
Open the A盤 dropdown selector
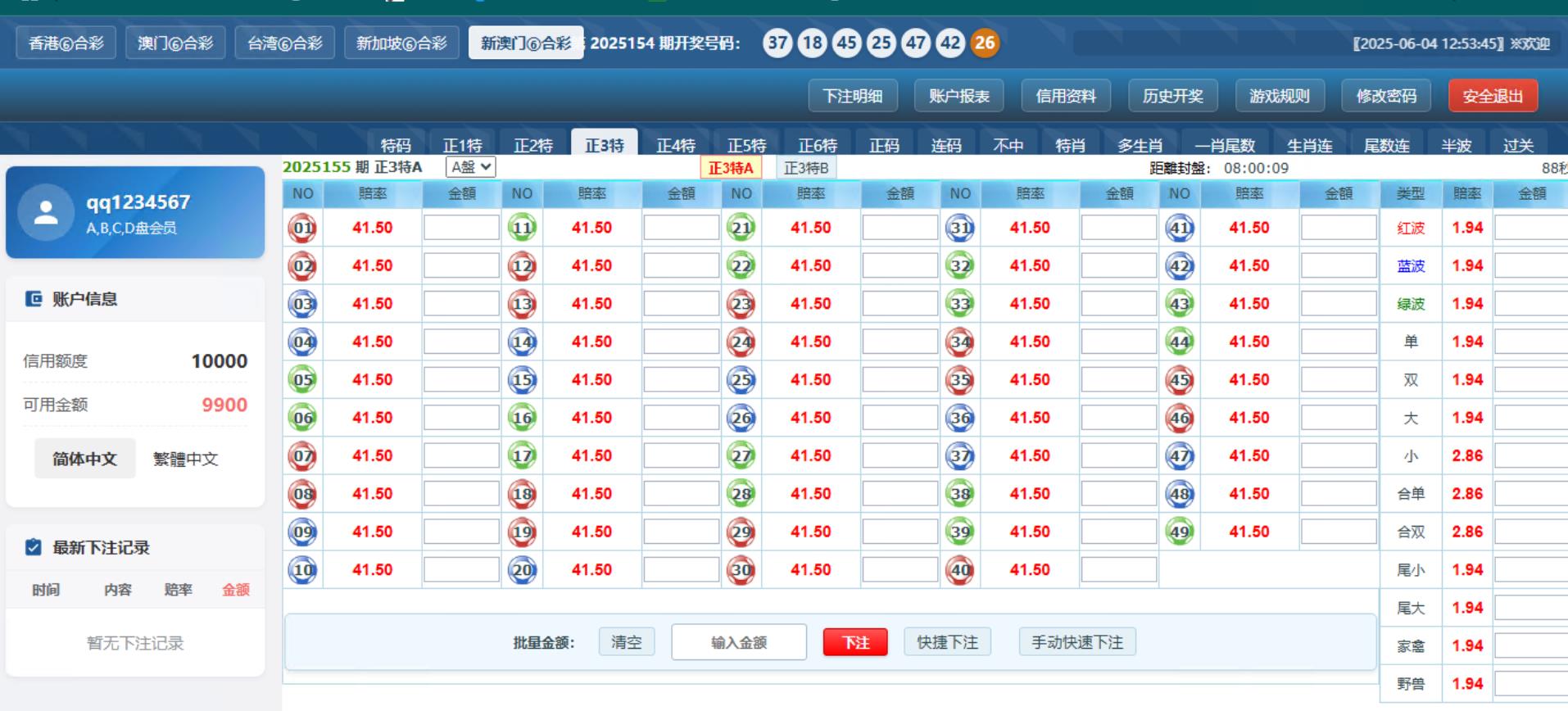pyautogui.click(x=471, y=167)
